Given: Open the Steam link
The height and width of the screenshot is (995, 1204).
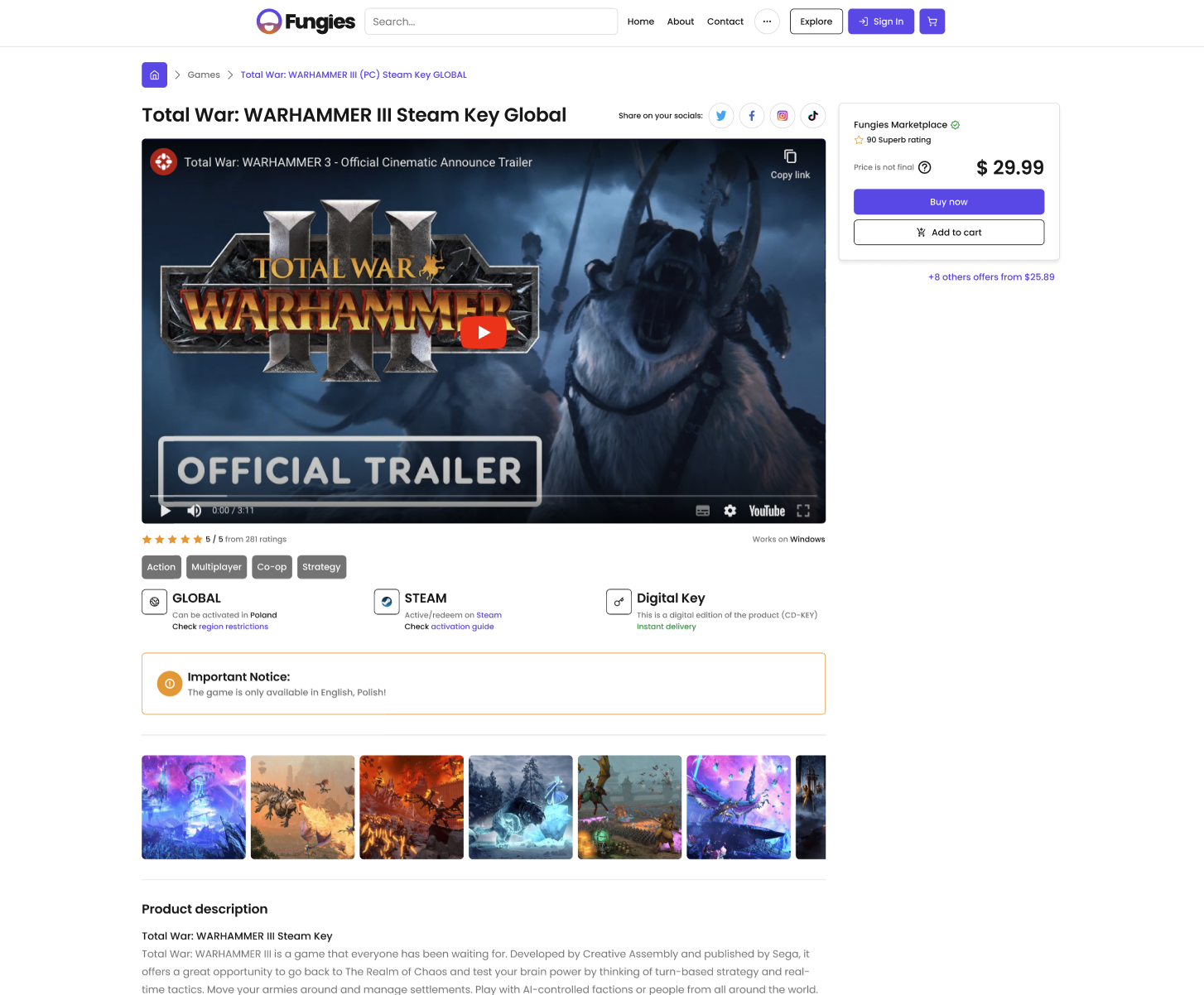Looking at the screenshot, I should 489,615.
